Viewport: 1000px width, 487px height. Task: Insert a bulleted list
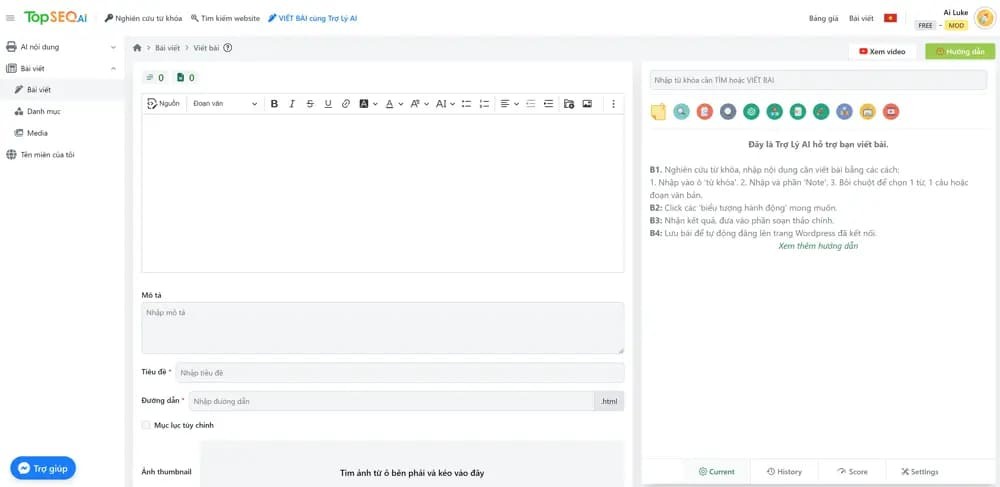pos(466,103)
